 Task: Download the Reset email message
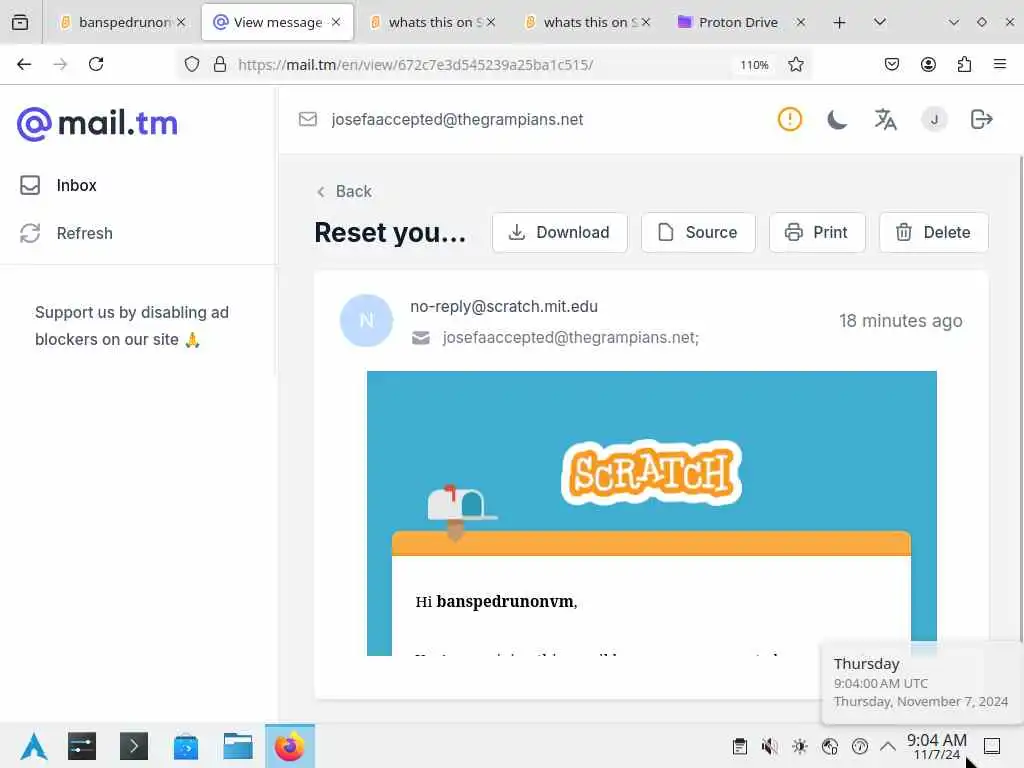click(560, 232)
